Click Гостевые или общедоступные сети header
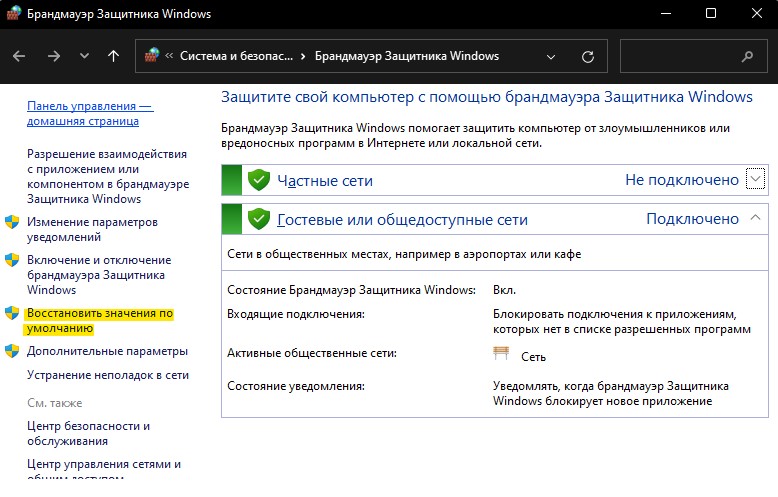The height and width of the screenshot is (497, 778). coord(402,219)
